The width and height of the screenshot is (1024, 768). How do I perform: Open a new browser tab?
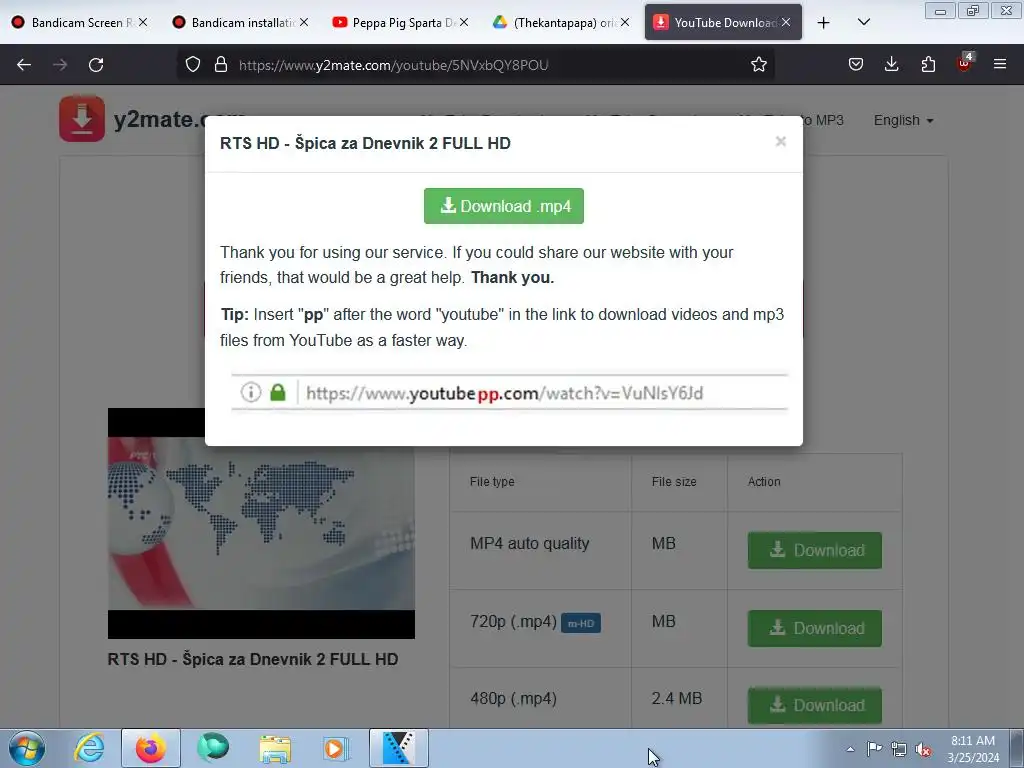tap(824, 23)
